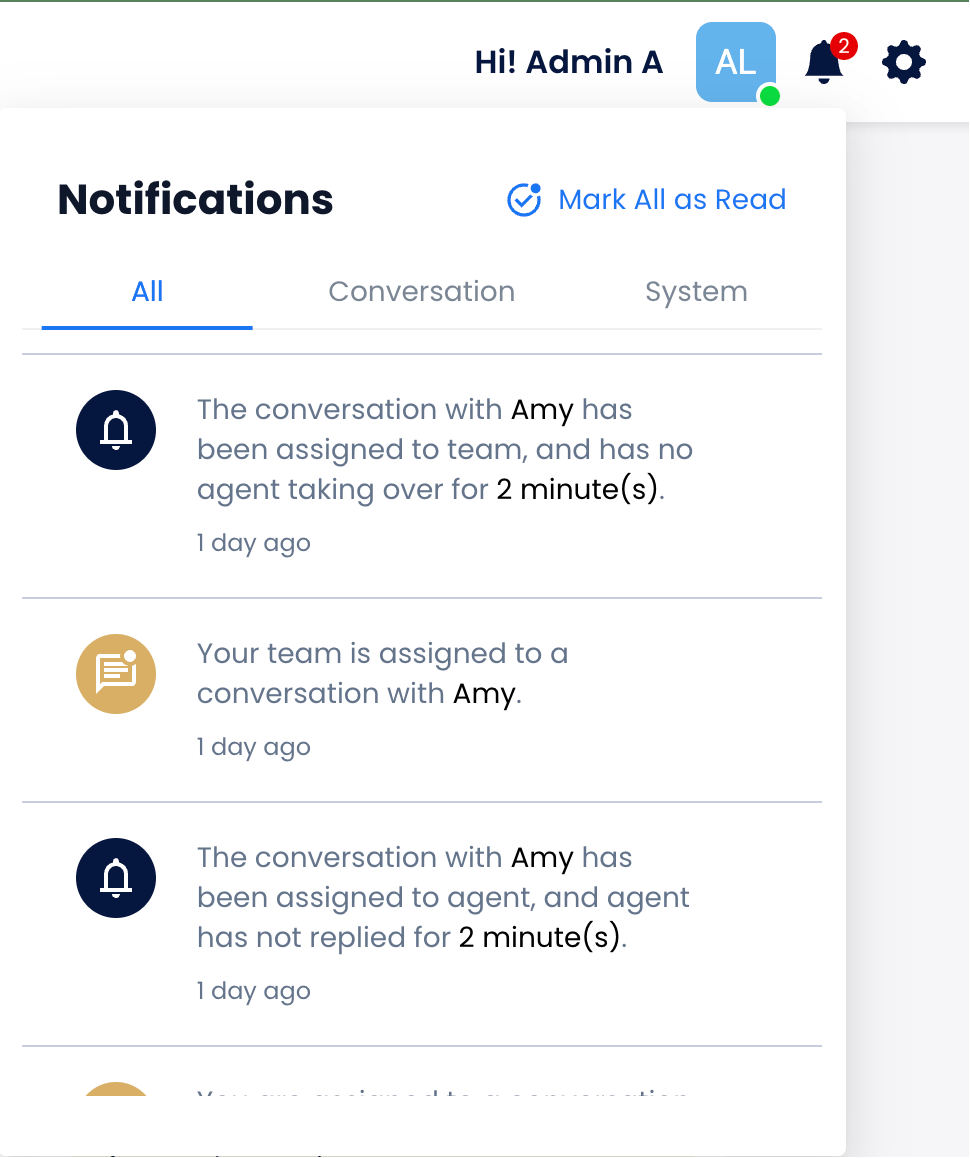The image size is (970, 1158).
Task: Click Amy in the agent not replied notification
Action: [542, 858]
